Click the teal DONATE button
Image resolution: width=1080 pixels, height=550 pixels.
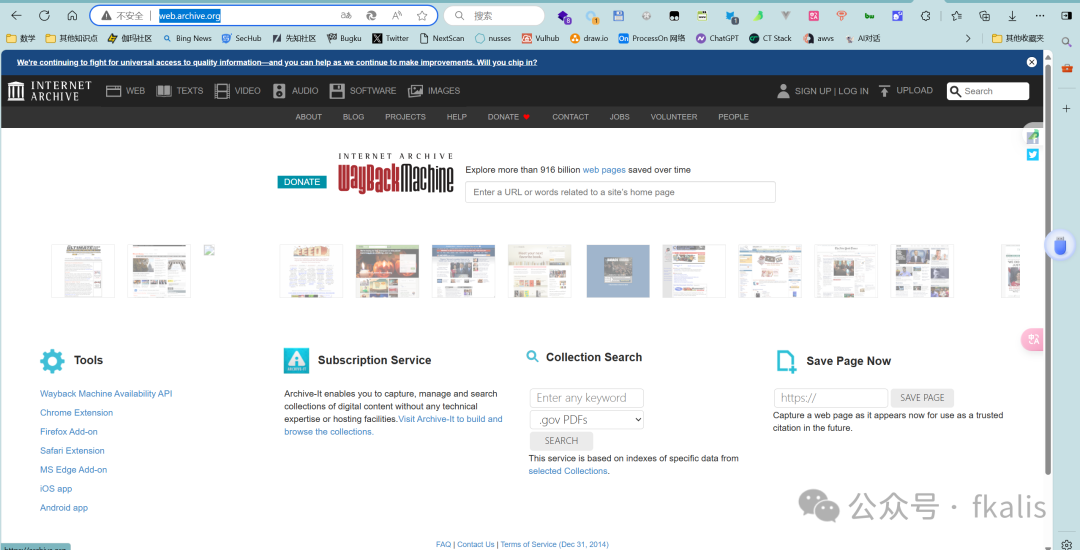pyautogui.click(x=302, y=182)
